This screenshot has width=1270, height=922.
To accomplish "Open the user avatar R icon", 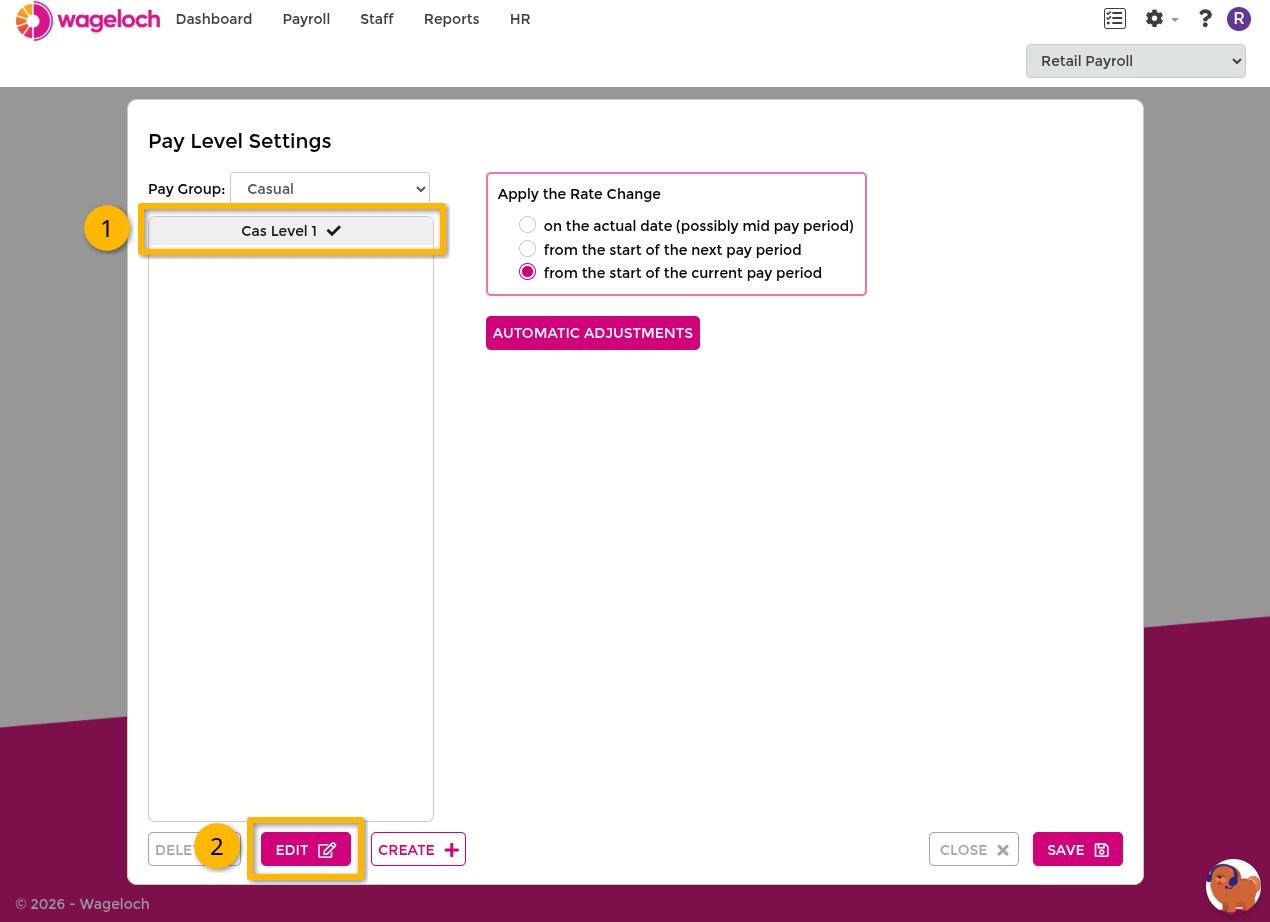I will tap(1239, 19).
